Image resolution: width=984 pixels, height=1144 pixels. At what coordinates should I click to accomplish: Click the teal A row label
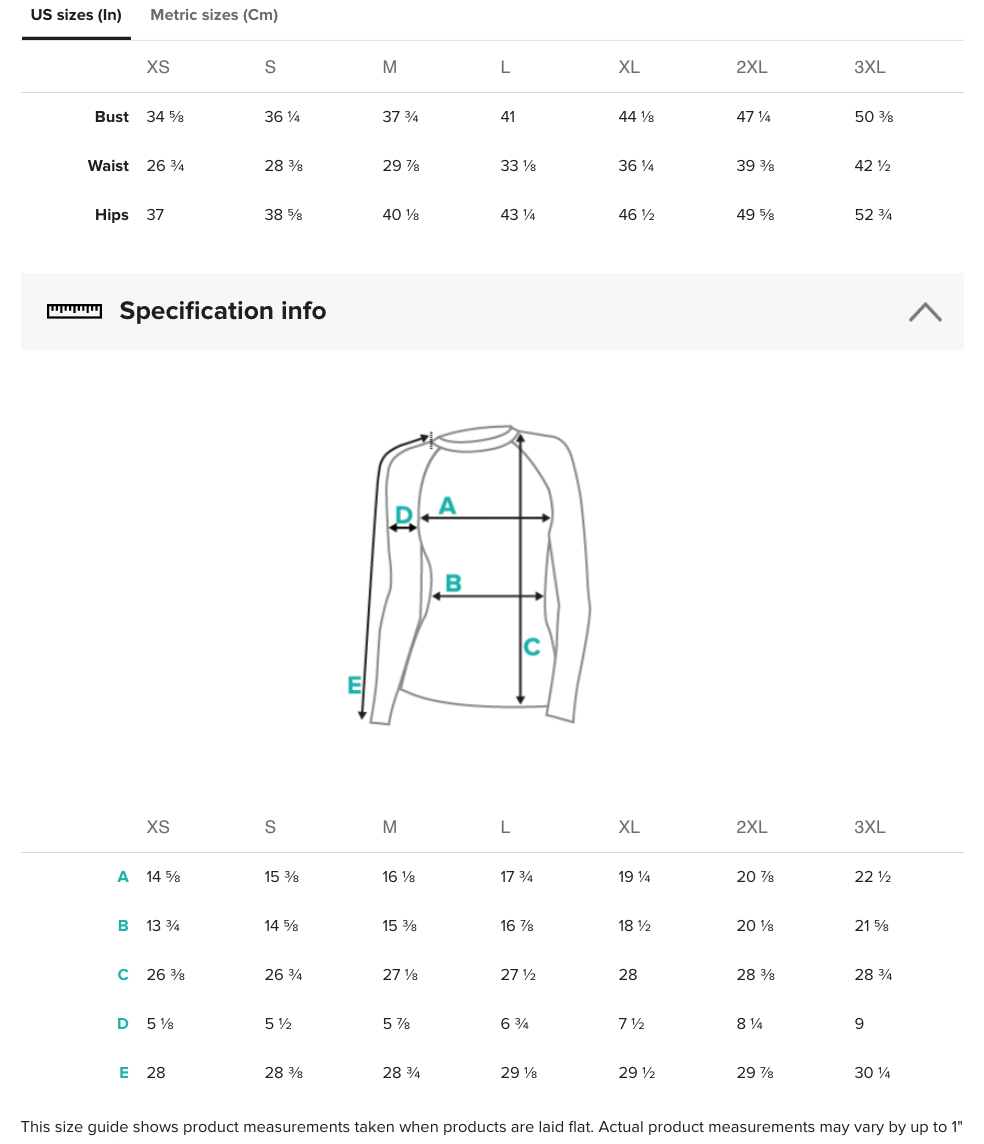(x=123, y=876)
